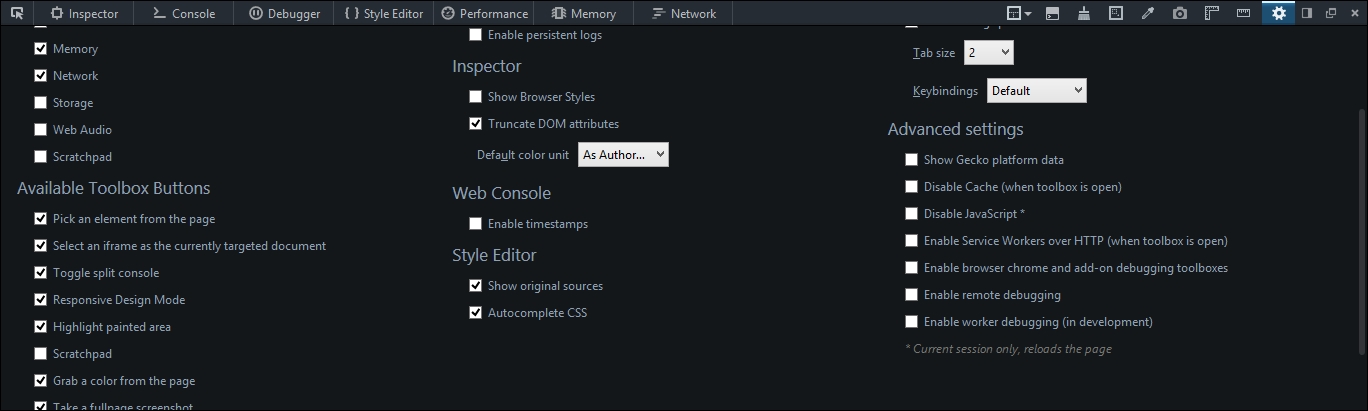This screenshot has height=411, width=1368.
Task: Uncheck Autocomplete CSS
Action: 475,312
